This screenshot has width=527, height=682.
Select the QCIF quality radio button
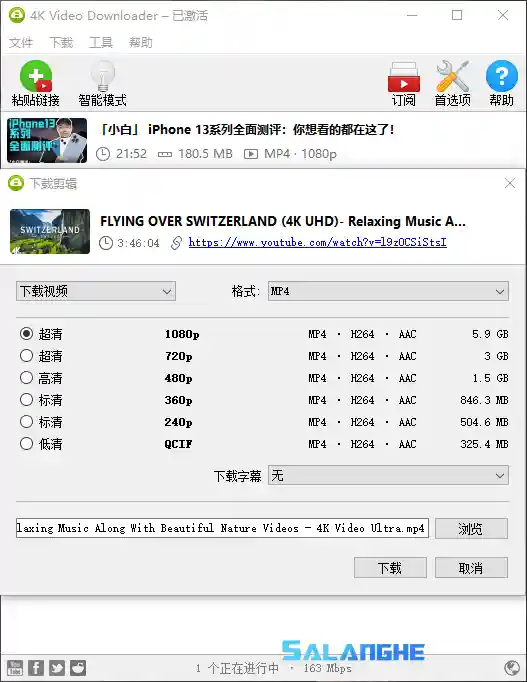pos(27,444)
